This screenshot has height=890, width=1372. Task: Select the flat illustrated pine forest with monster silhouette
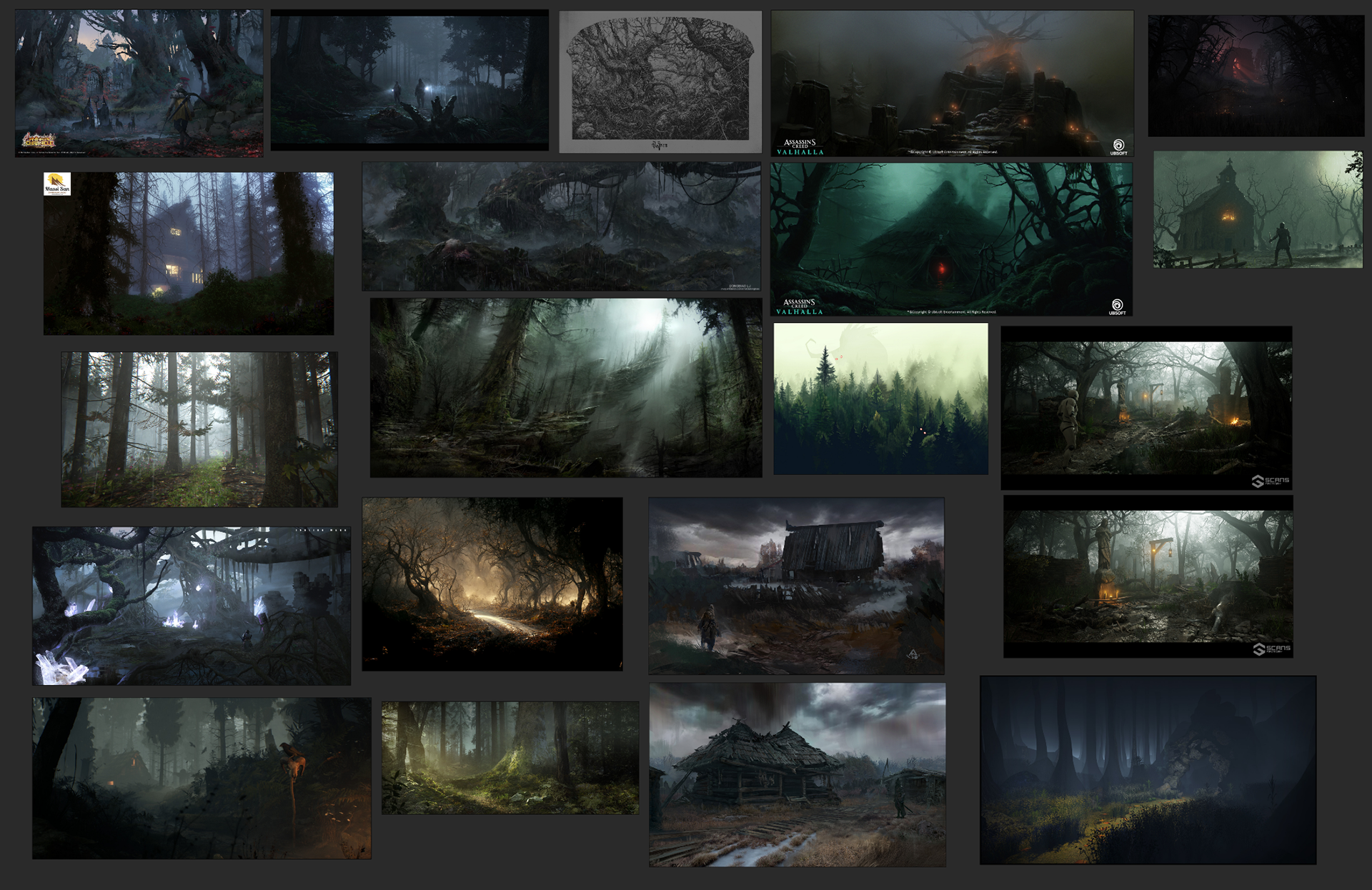[x=881, y=399]
